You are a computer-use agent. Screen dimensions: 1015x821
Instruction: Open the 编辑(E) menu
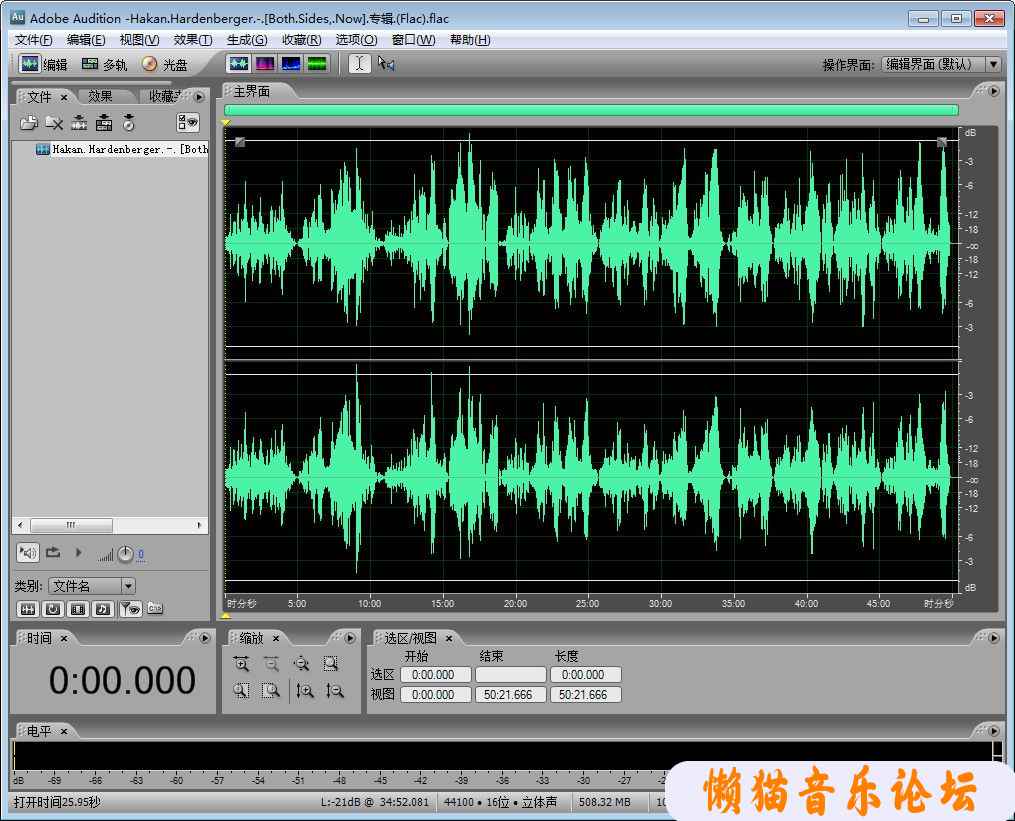coord(86,40)
